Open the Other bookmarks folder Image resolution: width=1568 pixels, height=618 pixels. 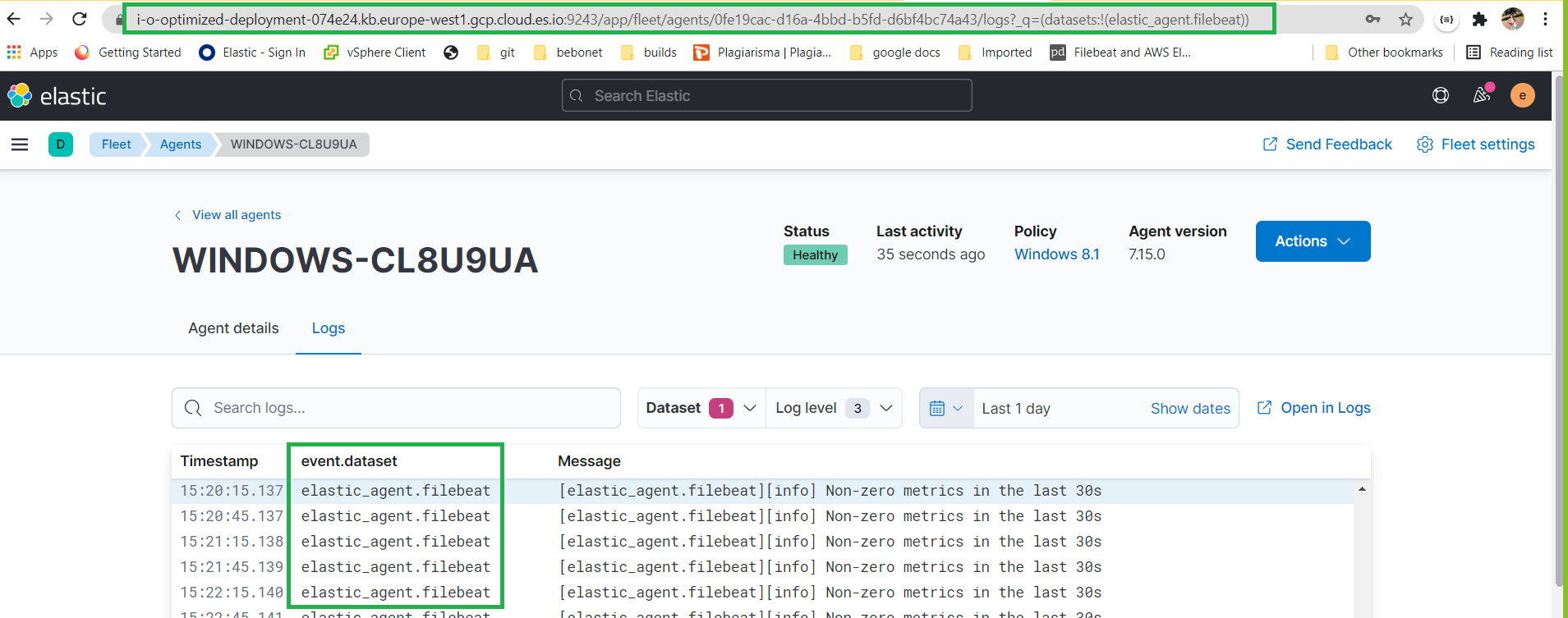(x=1385, y=53)
